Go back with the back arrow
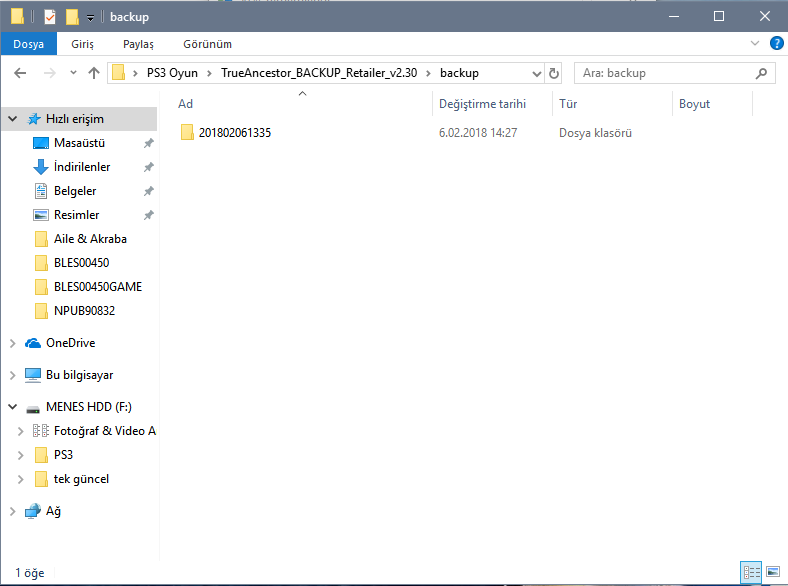Screen dimensions: 788x586 (20, 73)
